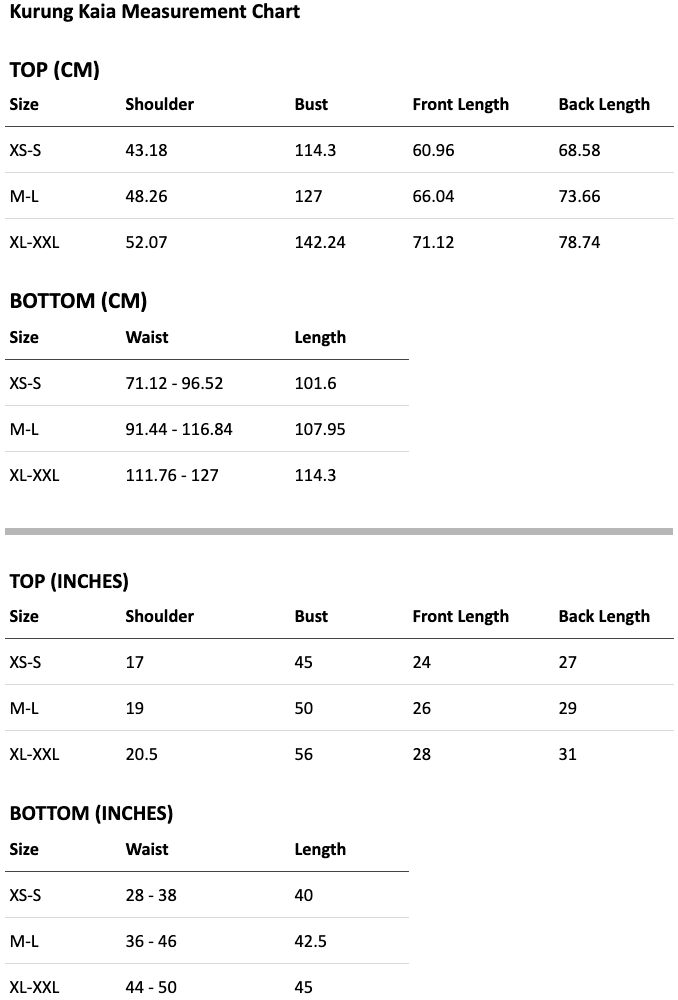Click the 44 - 50 waist range
Viewport: 678px width, 1000px height.
click(x=151, y=988)
